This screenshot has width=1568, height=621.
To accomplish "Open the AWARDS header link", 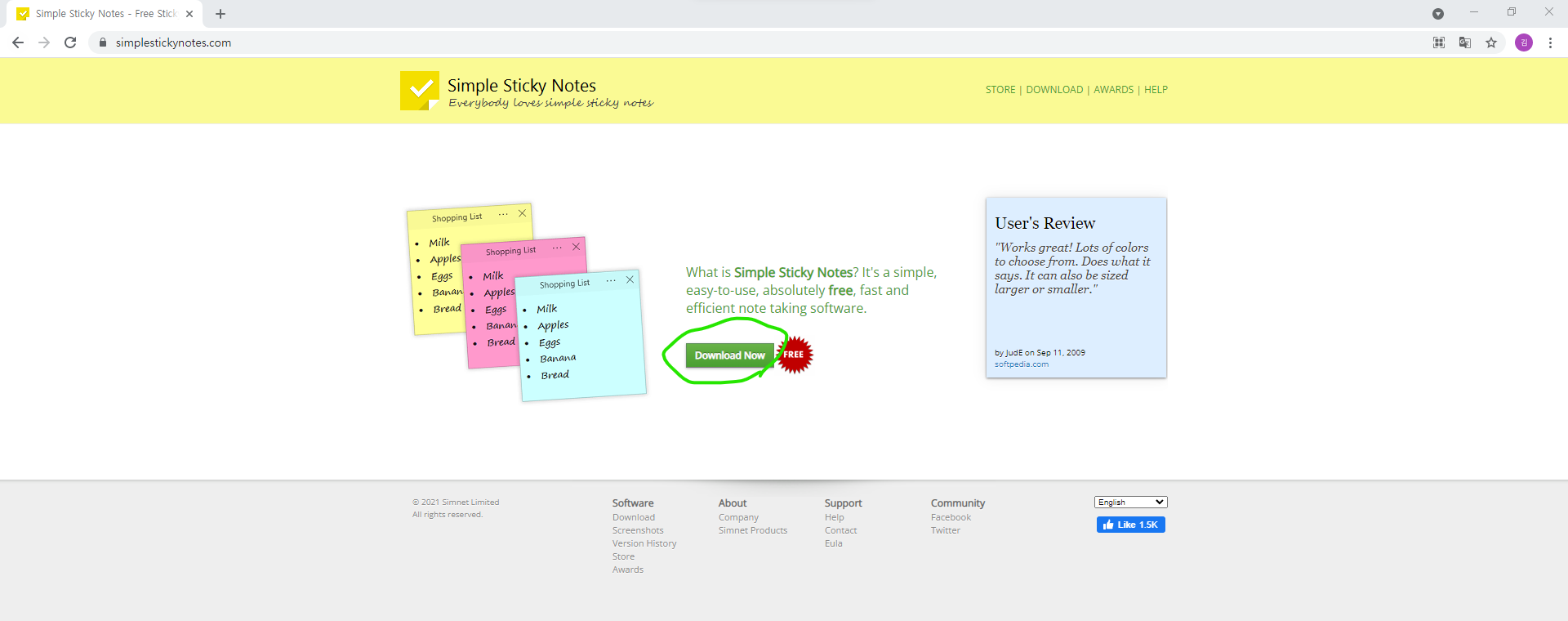I will 1114,90.
